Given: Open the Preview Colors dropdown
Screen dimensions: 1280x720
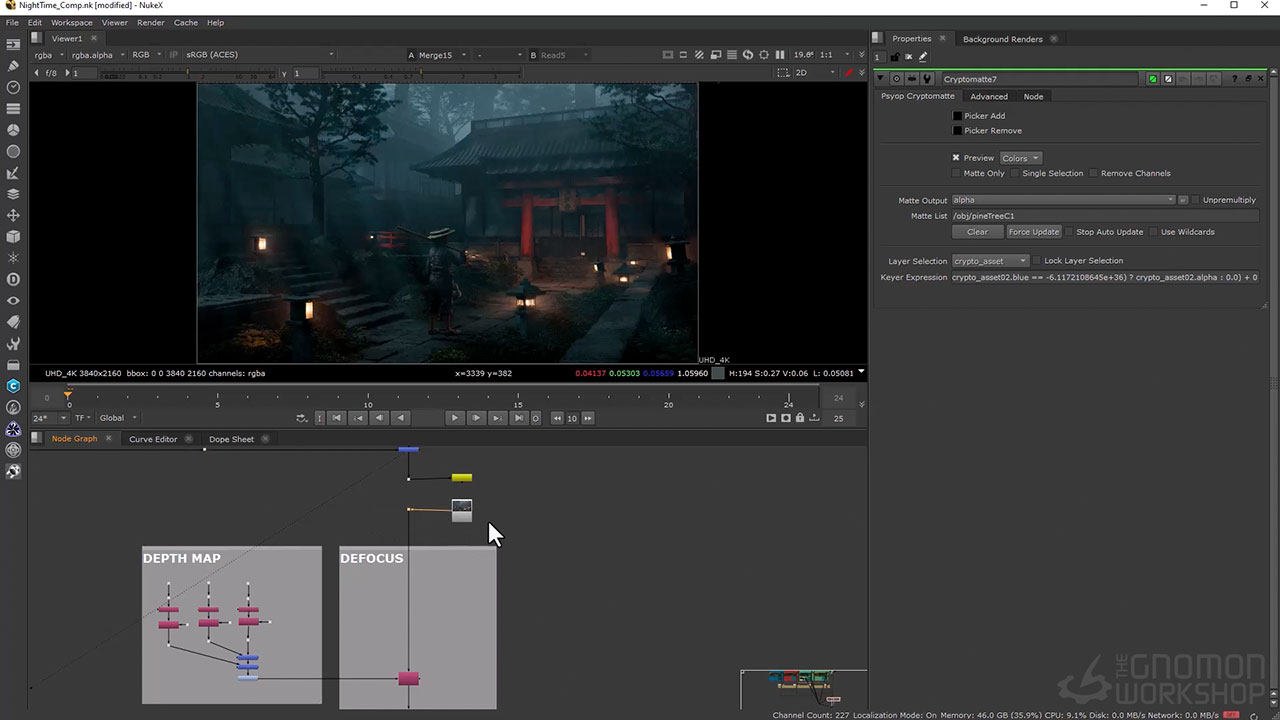Looking at the screenshot, I should coord(1020,158).
